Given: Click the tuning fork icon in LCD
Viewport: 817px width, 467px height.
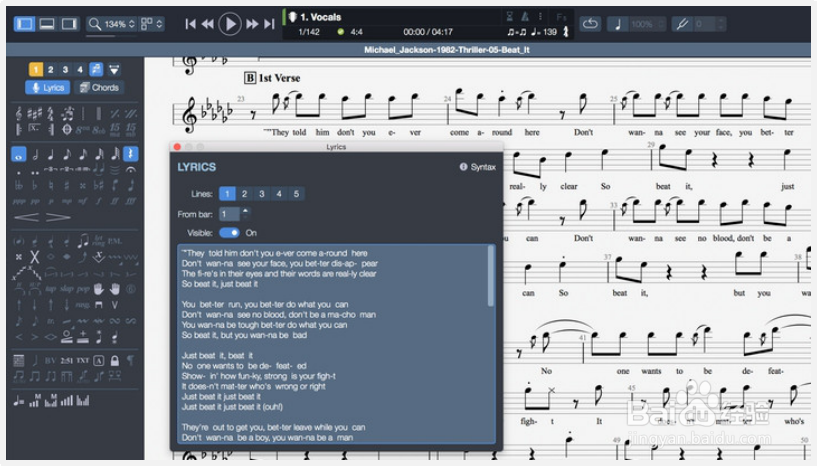Looking at the screenshot, I should tap(566, 32).
